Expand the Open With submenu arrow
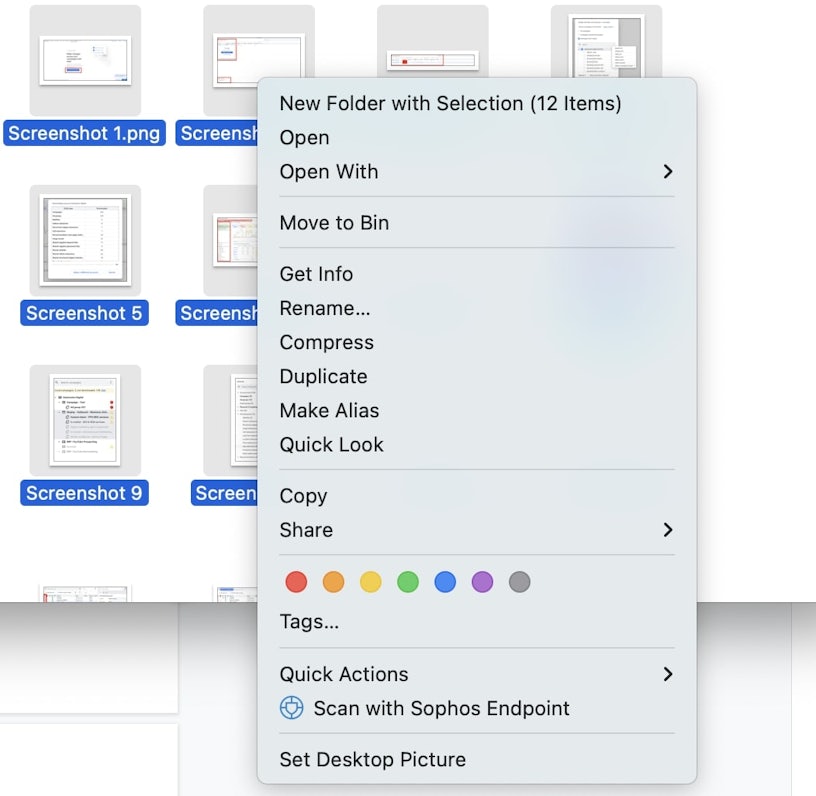816x796 pixels. 668,172
